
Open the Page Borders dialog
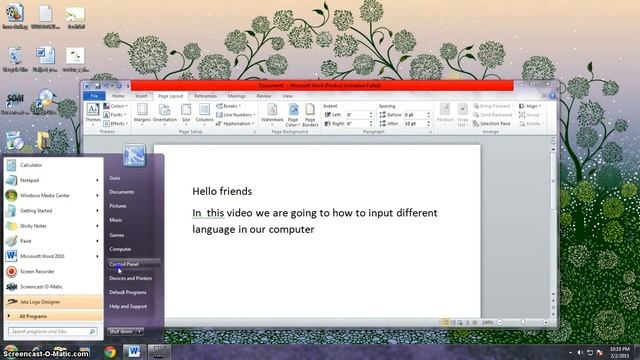310,114
